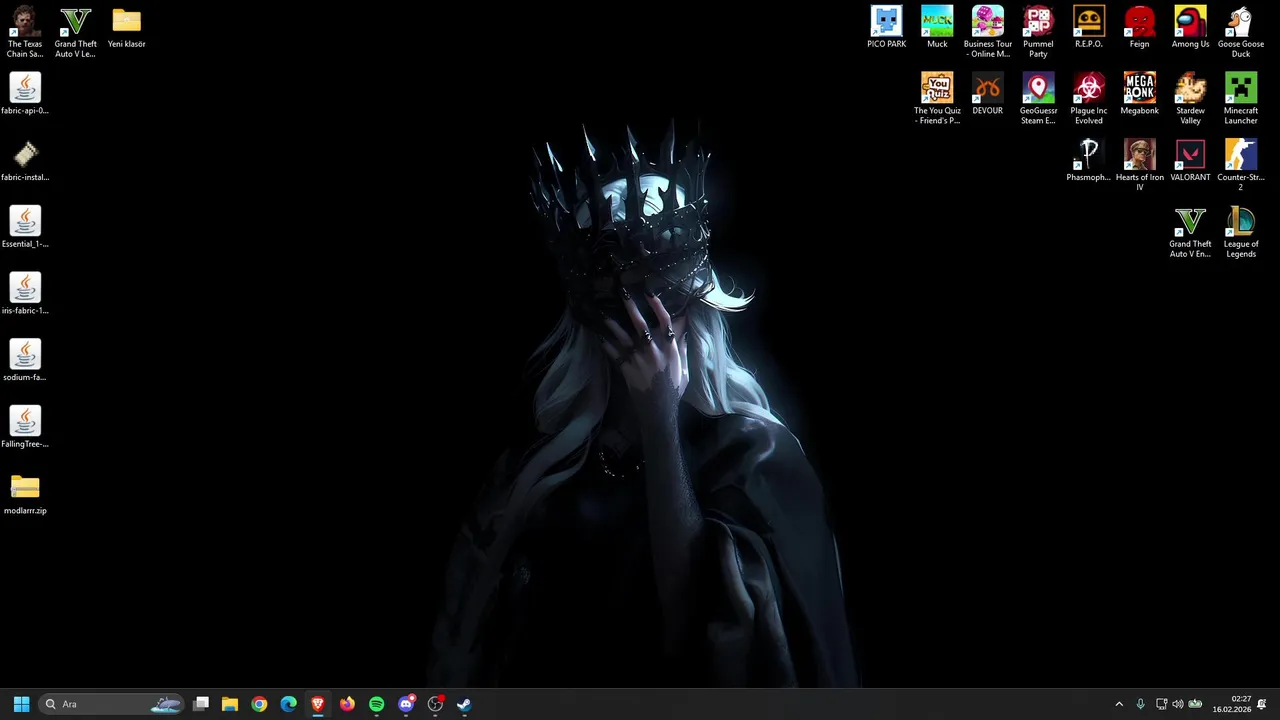Viewport: 1280px width, 720px height.
Task: Switch to Brave browser on taskbar
Action: tap(318, 704)
